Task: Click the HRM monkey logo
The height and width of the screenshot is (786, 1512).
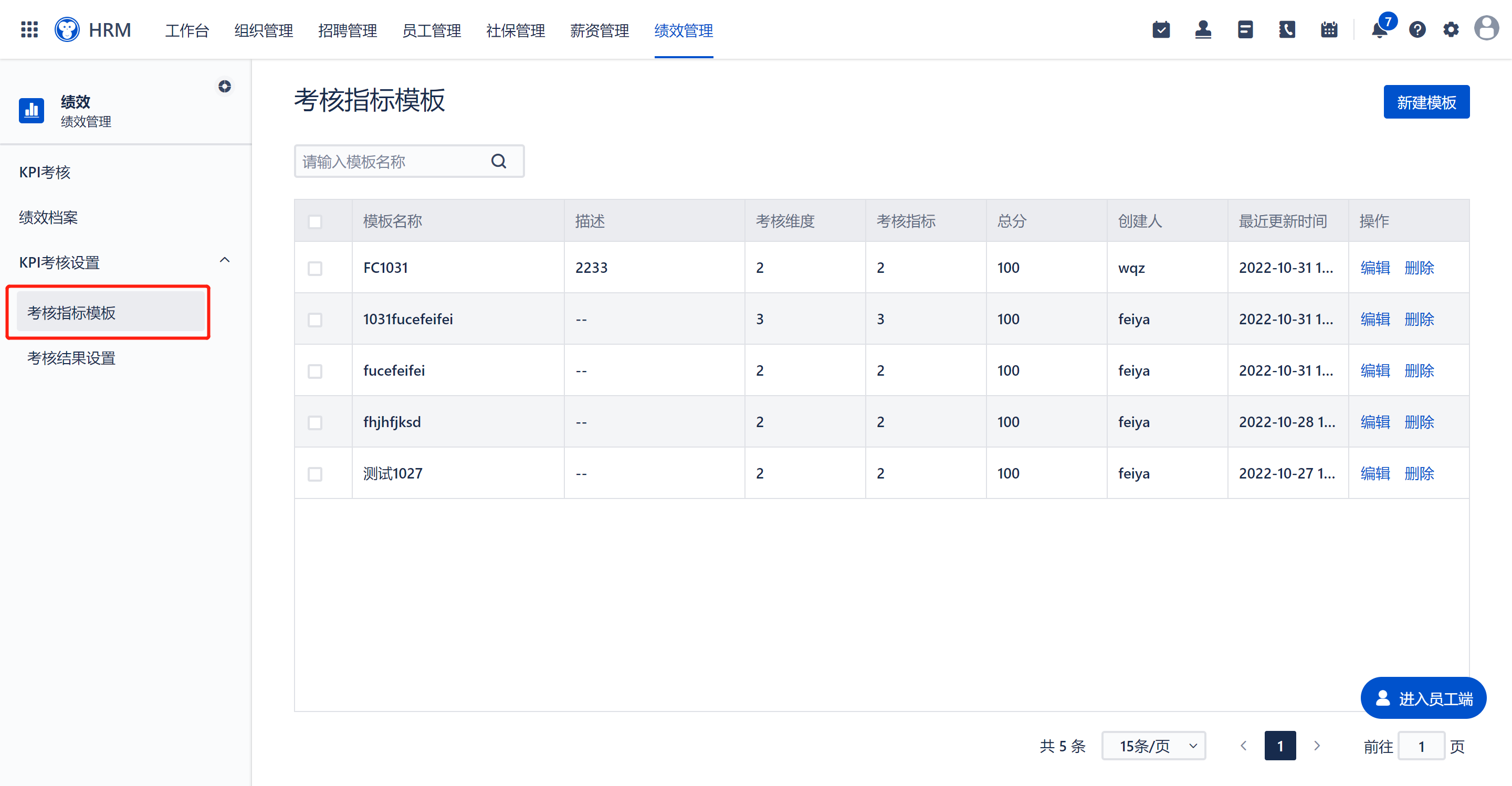Action: [67, 29]
